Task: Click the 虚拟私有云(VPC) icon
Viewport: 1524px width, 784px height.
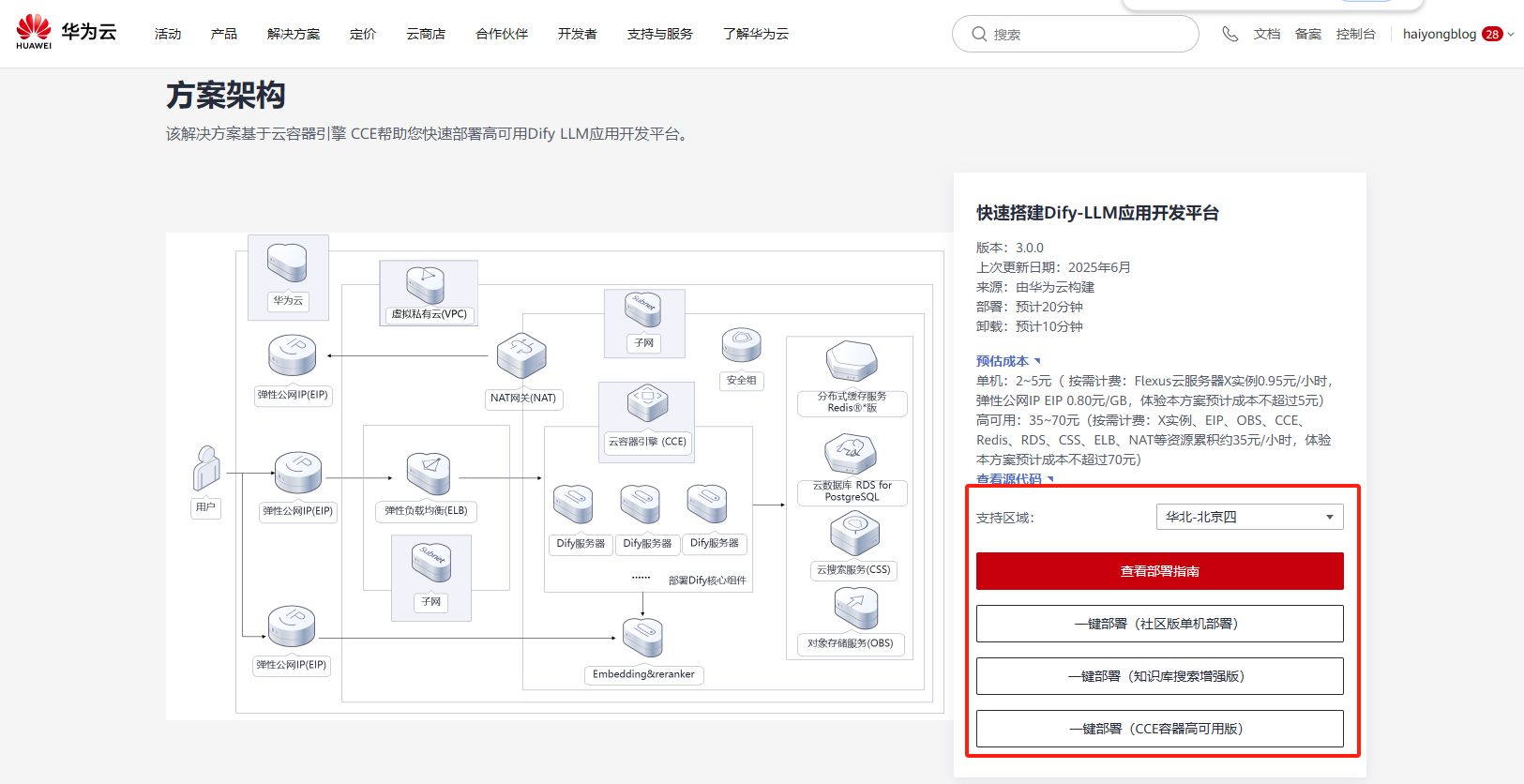Action: (426, 284)
